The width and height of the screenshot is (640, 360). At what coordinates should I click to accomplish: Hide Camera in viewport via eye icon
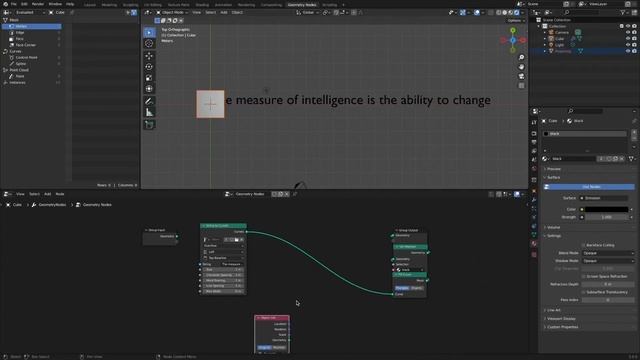coord(628,32)
